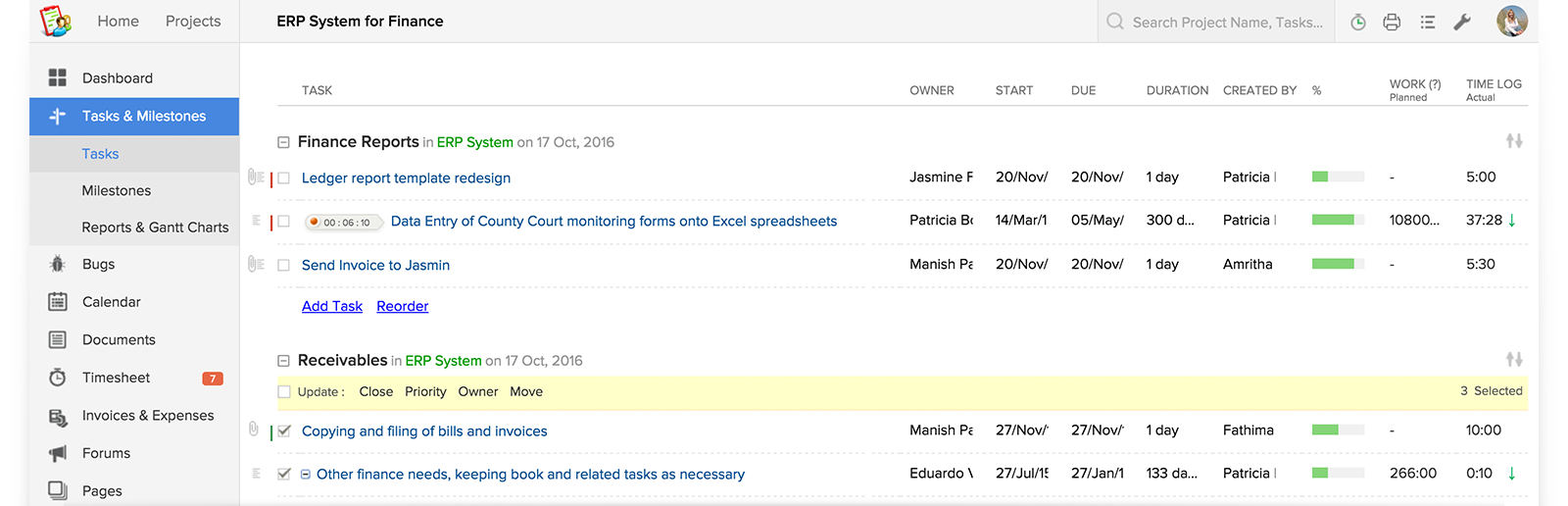Select Milestones in the sidebar

click(117, 190)
